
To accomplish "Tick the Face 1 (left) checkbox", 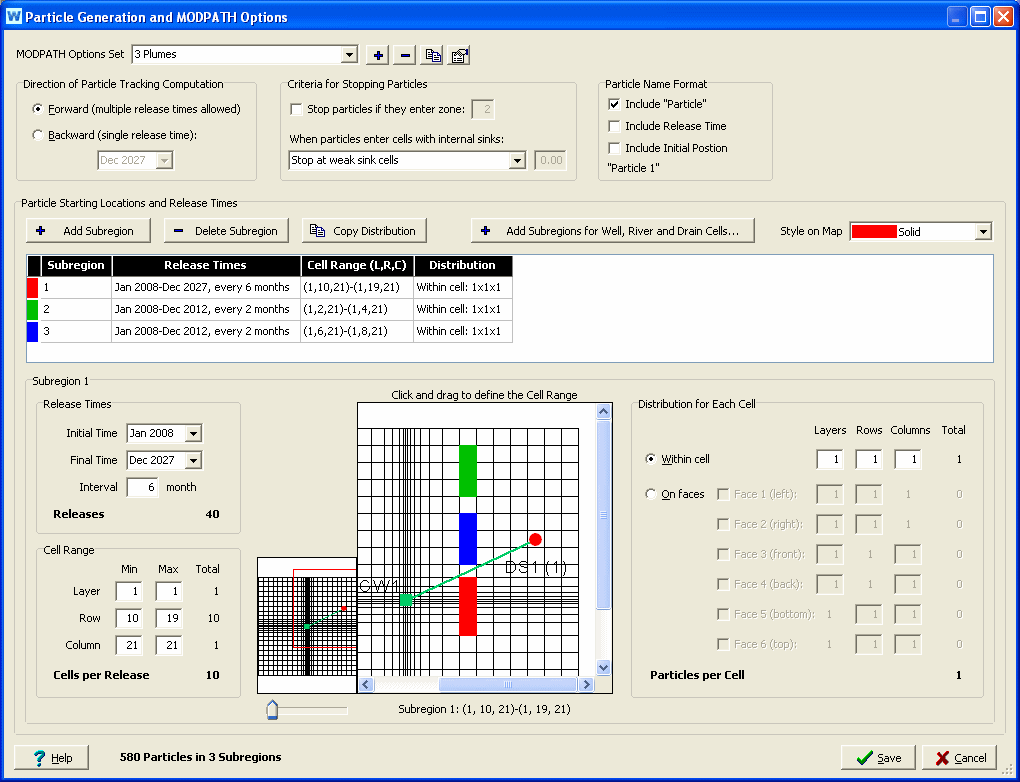I will [723, 494].
